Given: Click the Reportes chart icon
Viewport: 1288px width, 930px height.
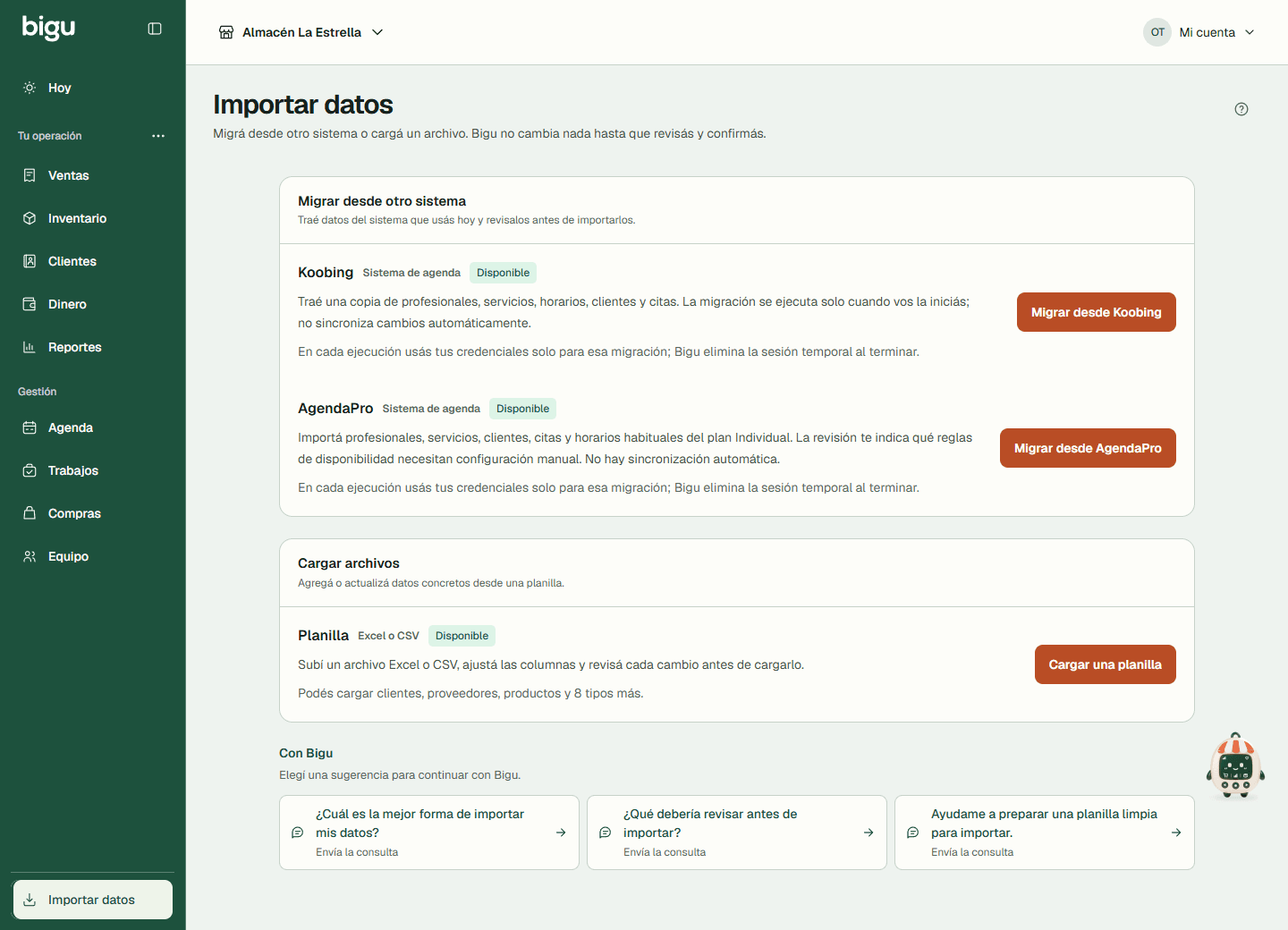Looking at the screenshot, I should [x=30, y=347].
